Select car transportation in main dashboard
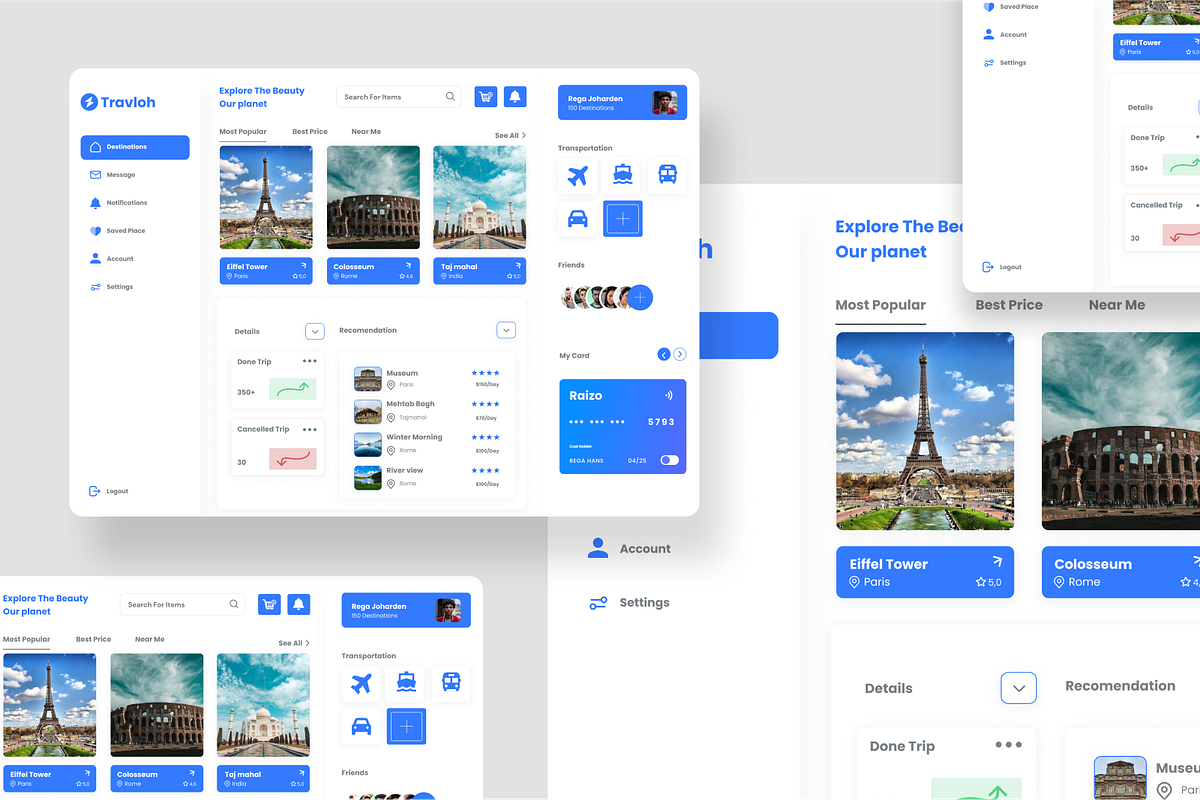 [x=578, y=219]
